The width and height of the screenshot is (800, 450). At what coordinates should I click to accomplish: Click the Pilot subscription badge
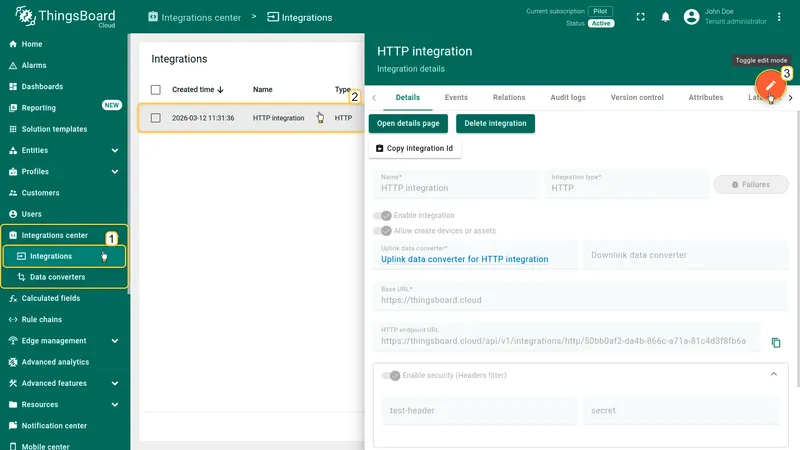point(600,11)
